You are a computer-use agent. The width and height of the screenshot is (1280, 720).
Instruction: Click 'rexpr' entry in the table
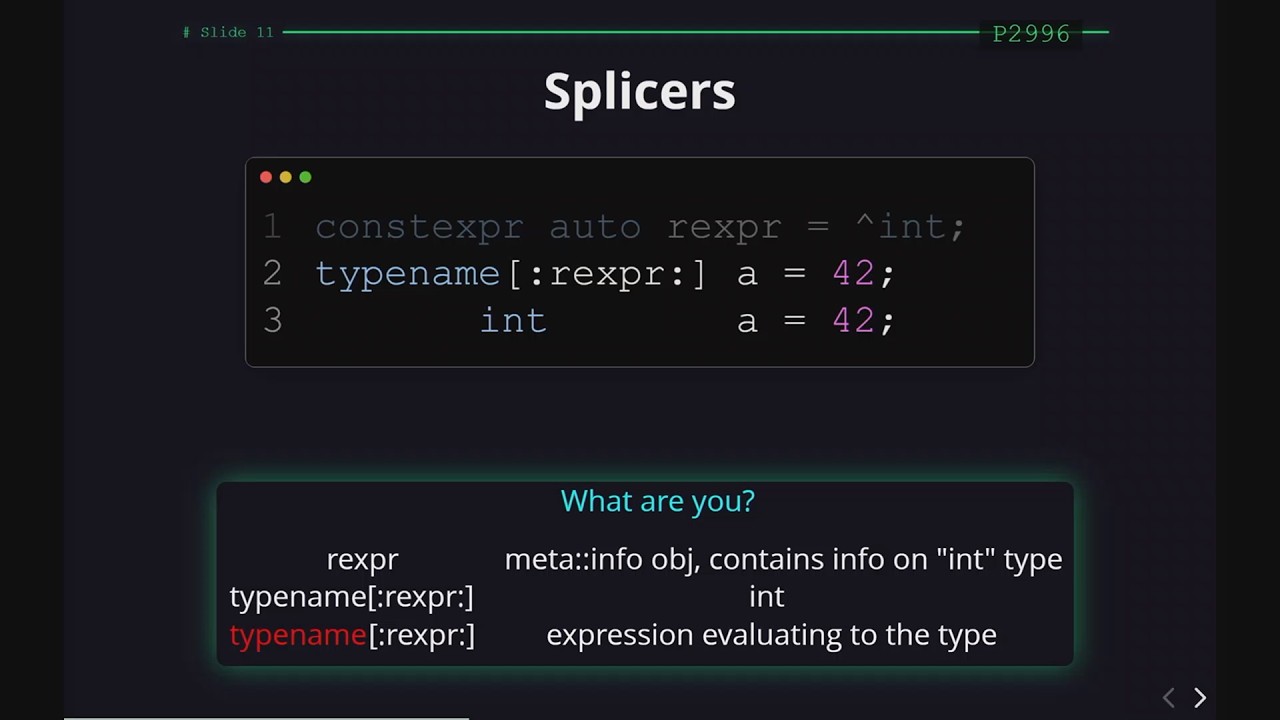(x=362, y=560)
